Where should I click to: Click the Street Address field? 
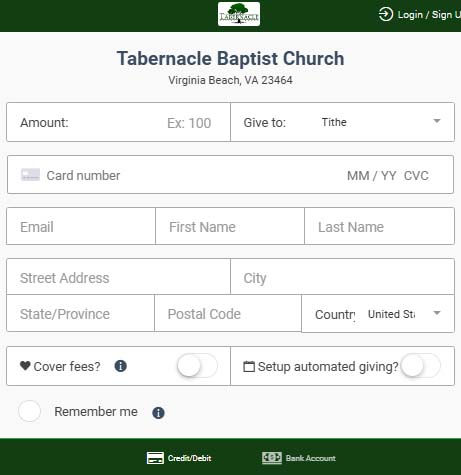tap(118, 277)
